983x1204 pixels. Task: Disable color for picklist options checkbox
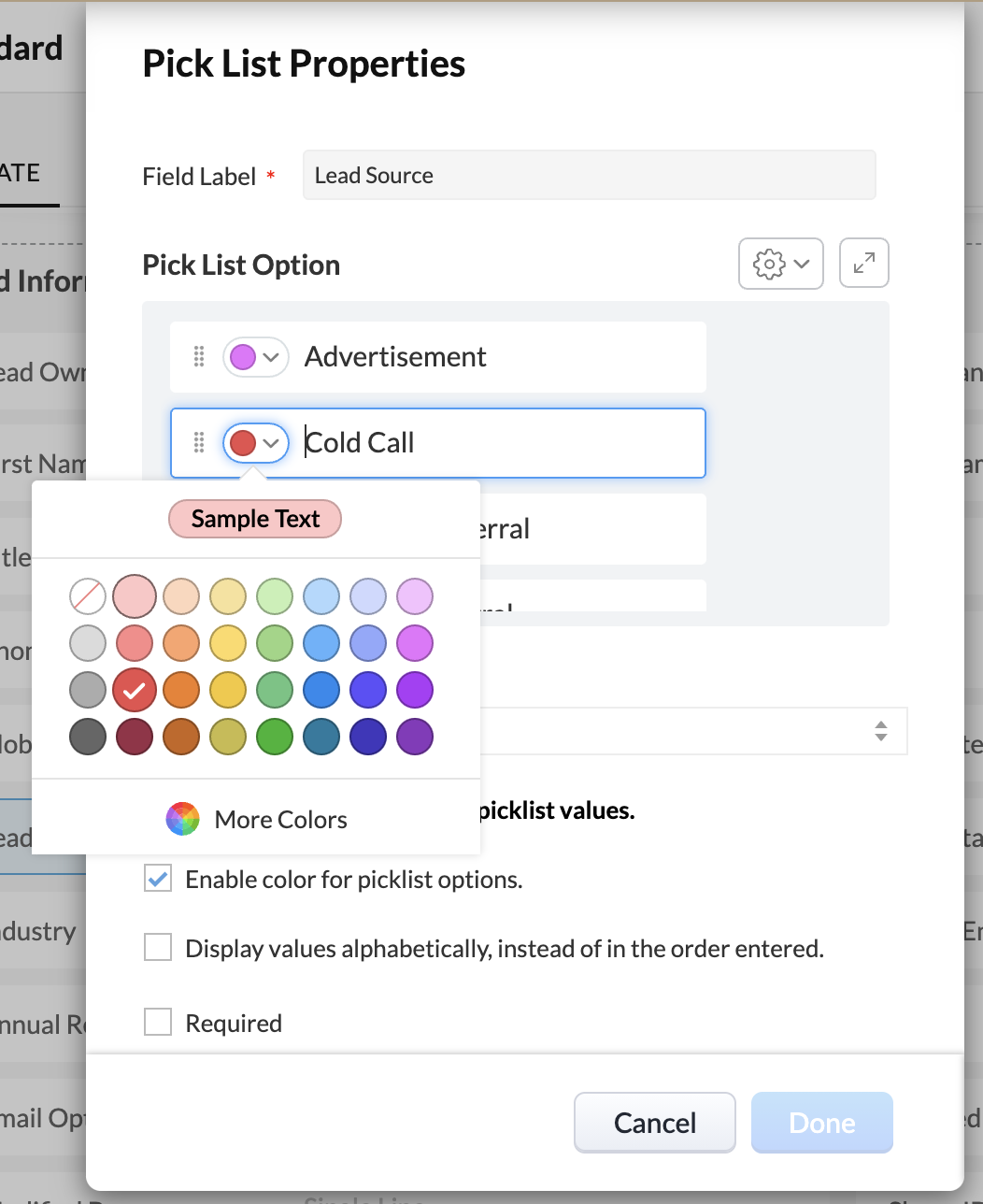[158, 879]
